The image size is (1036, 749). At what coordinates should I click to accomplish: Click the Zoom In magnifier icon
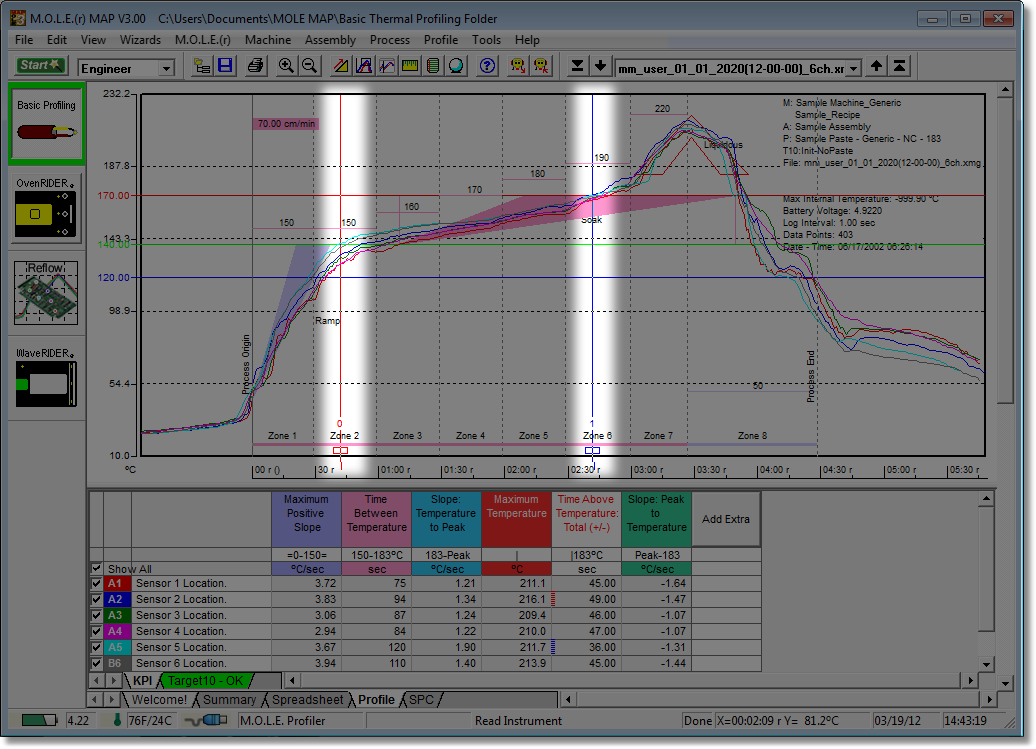pyautogui.click(x=286, y=66)
